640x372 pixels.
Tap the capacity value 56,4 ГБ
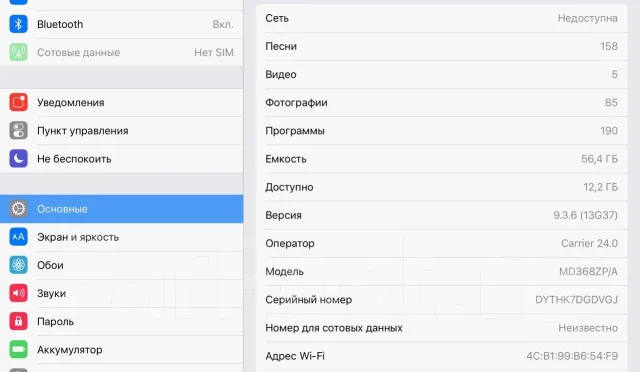click(599, 159)
